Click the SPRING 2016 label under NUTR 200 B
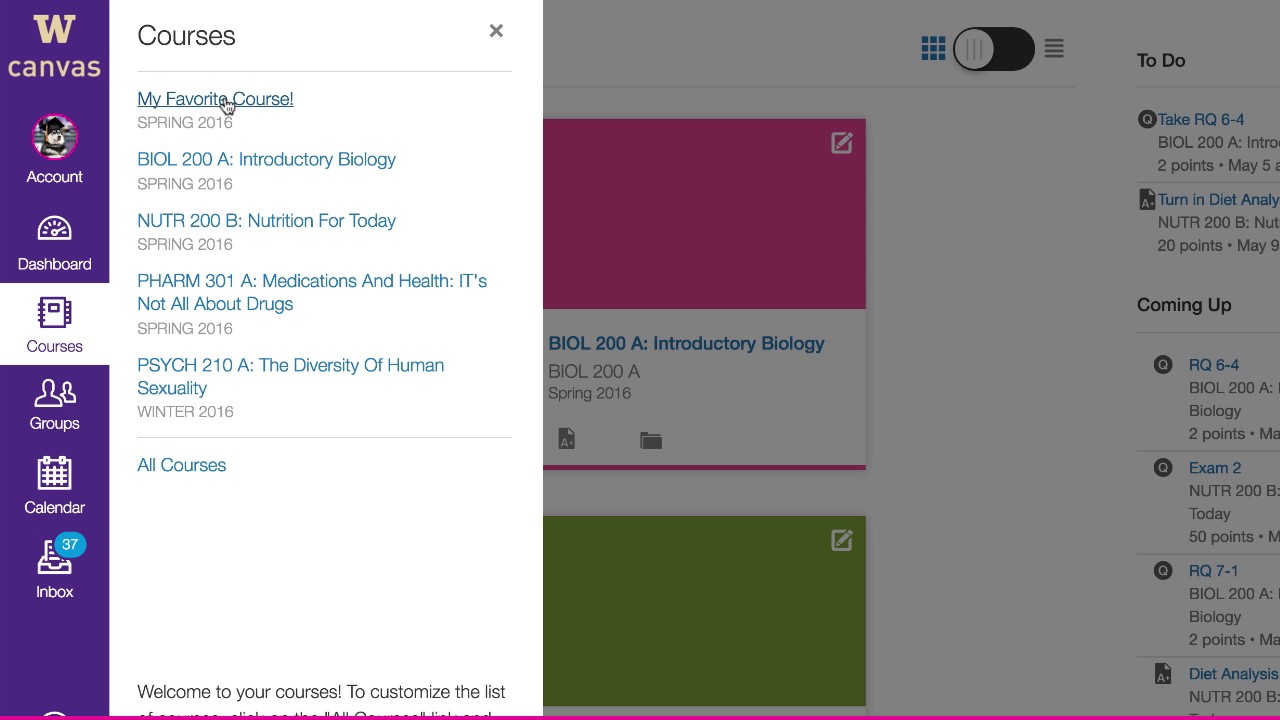Viewport: 1280px width, 720px height. point(185,244)
